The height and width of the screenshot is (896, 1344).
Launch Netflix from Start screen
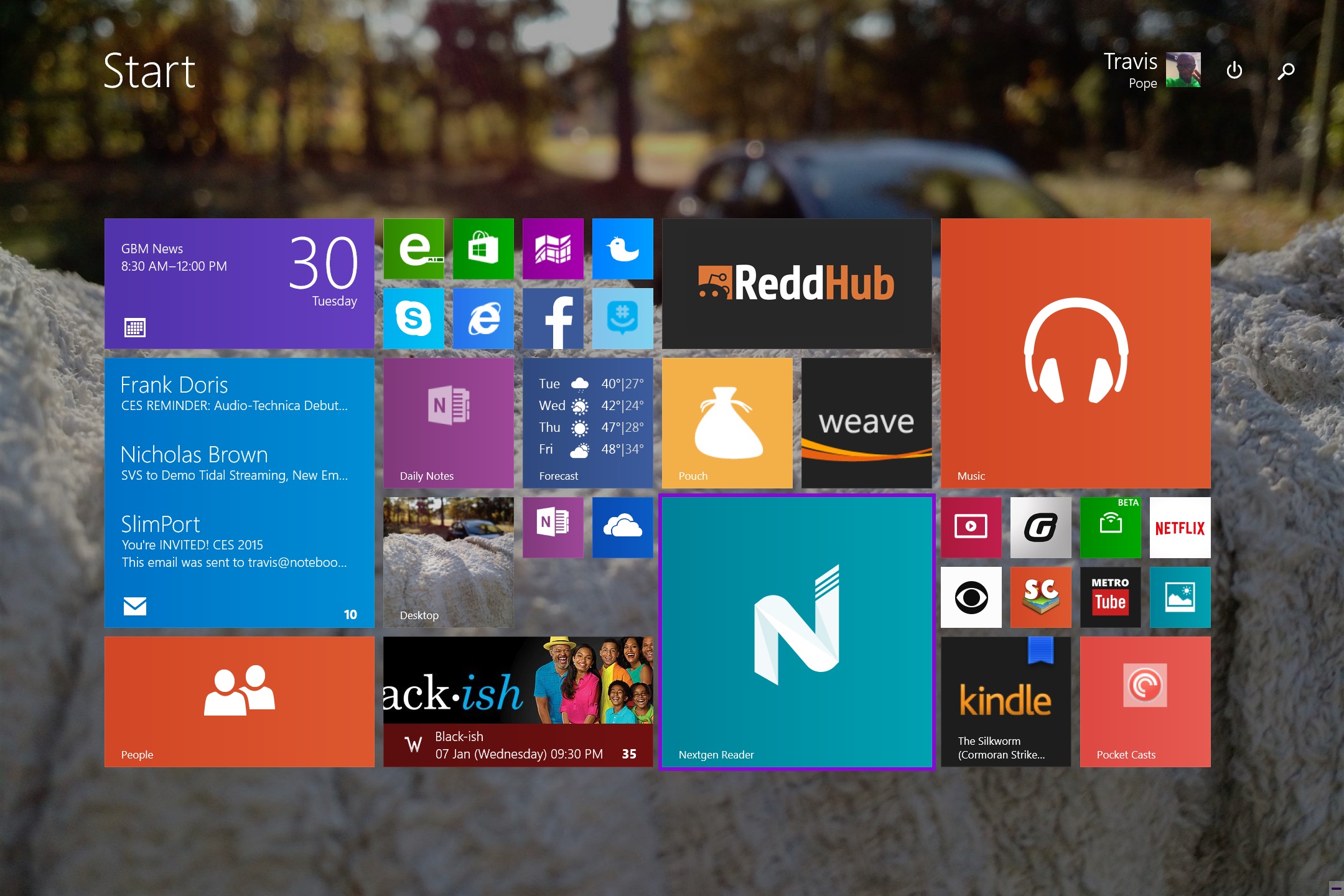(x=1183, y=525)
